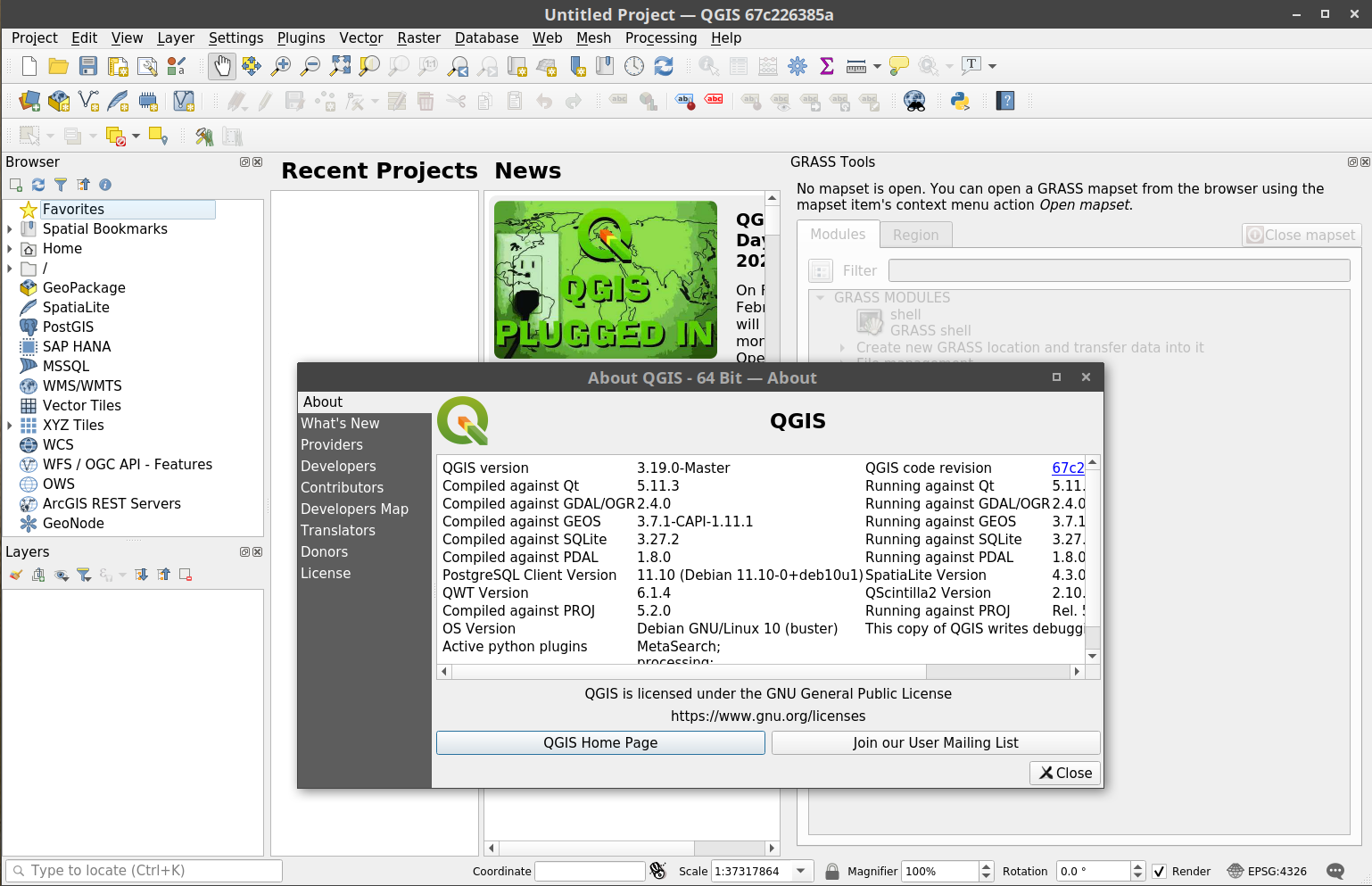
Task: Close the About dialog with Close button
Action: [x=1065, y=773]
